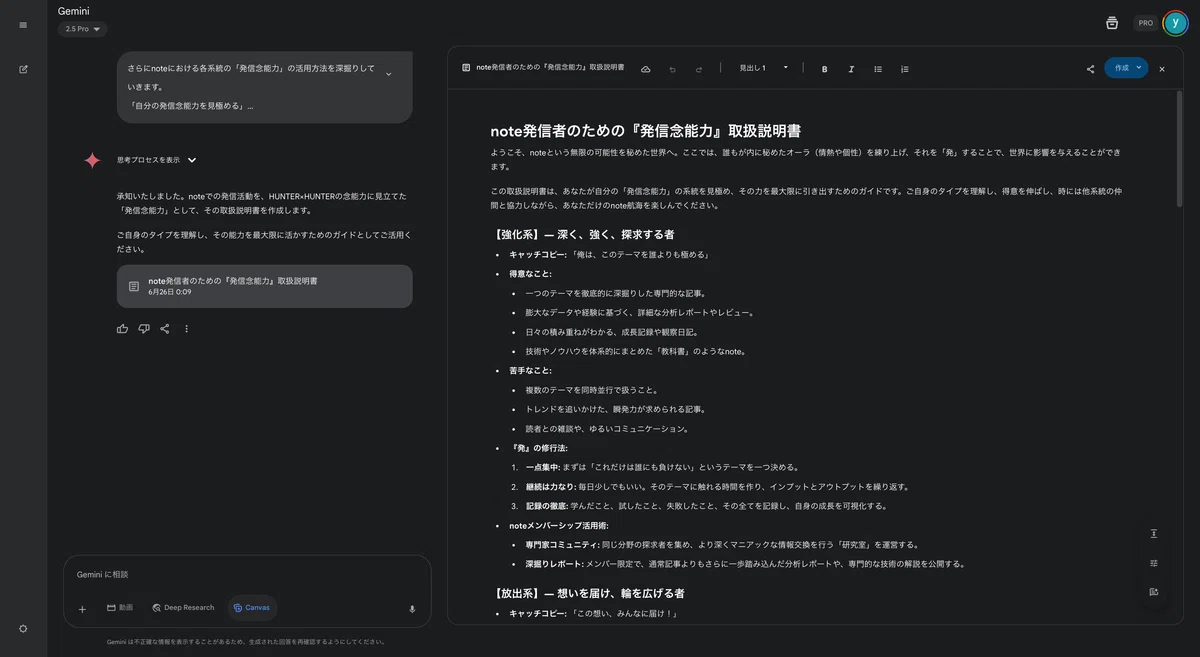Click the Gemini logo text

pos(73,11)
